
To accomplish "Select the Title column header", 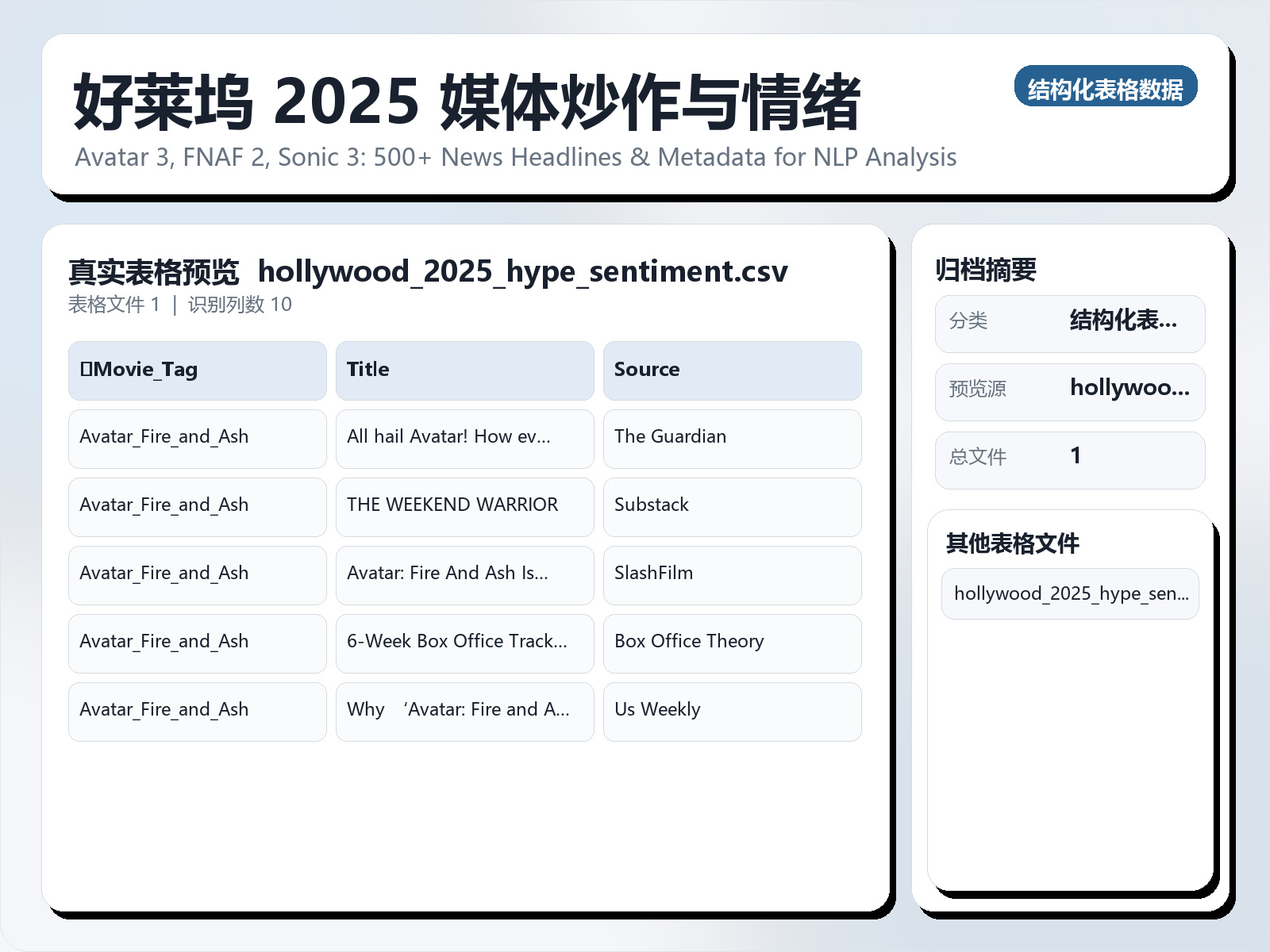I will (464, 370).
